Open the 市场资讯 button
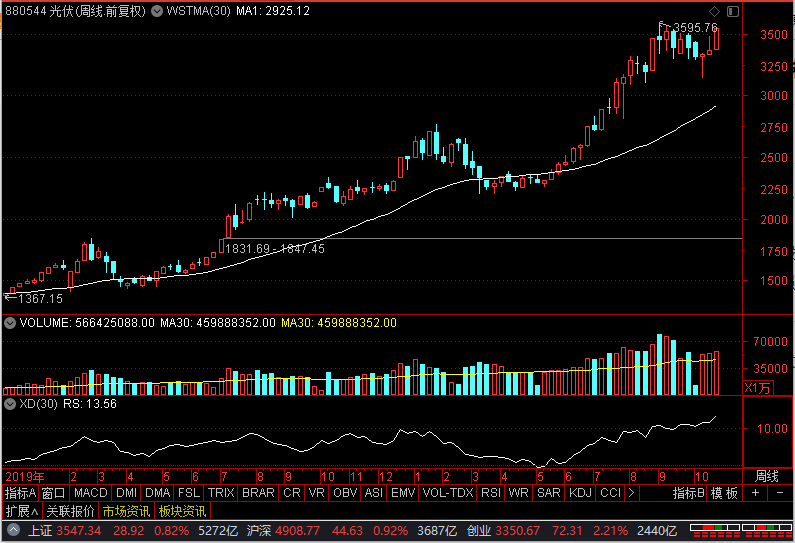 tap(127, 511)
